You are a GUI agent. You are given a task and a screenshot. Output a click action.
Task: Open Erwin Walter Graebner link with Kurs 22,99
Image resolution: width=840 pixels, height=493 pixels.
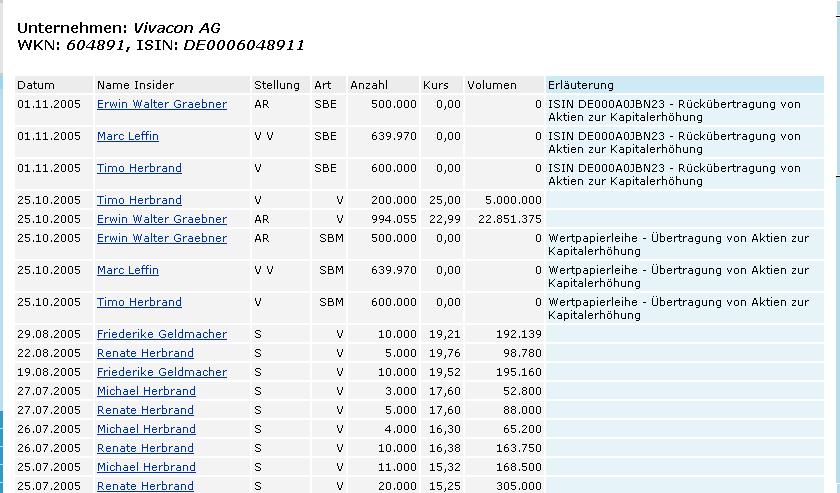coord(162,219)
